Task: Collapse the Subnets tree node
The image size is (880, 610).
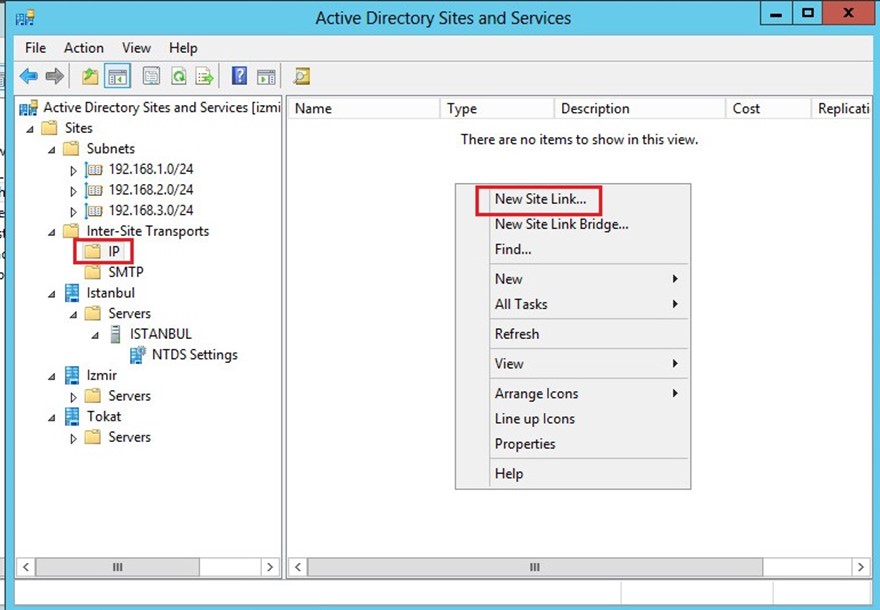Action: point(52,150)
